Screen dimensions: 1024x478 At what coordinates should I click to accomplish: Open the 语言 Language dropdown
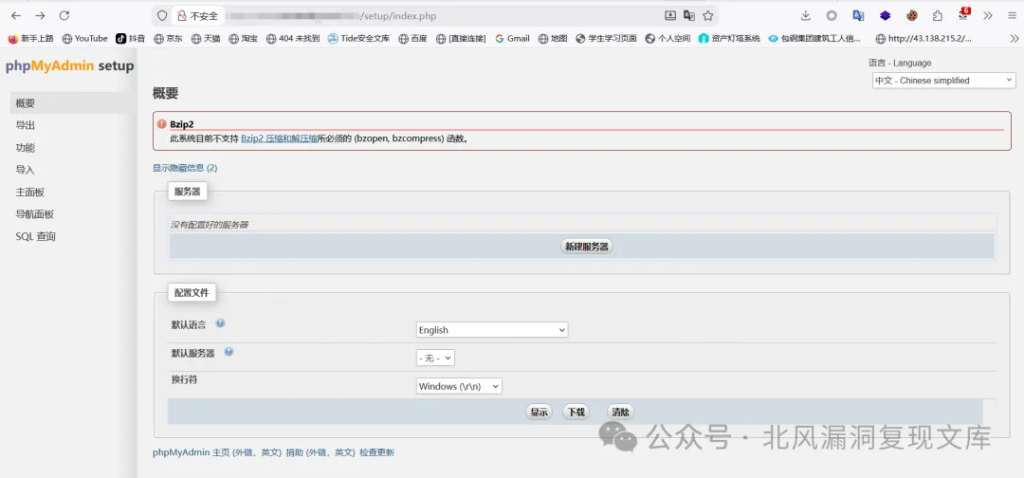pos(943,80)
